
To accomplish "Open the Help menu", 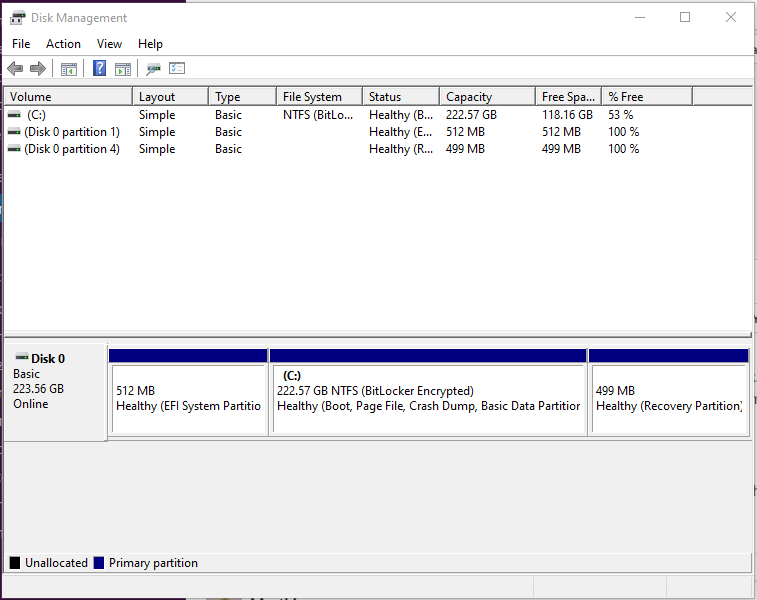I will coord(150,44).
